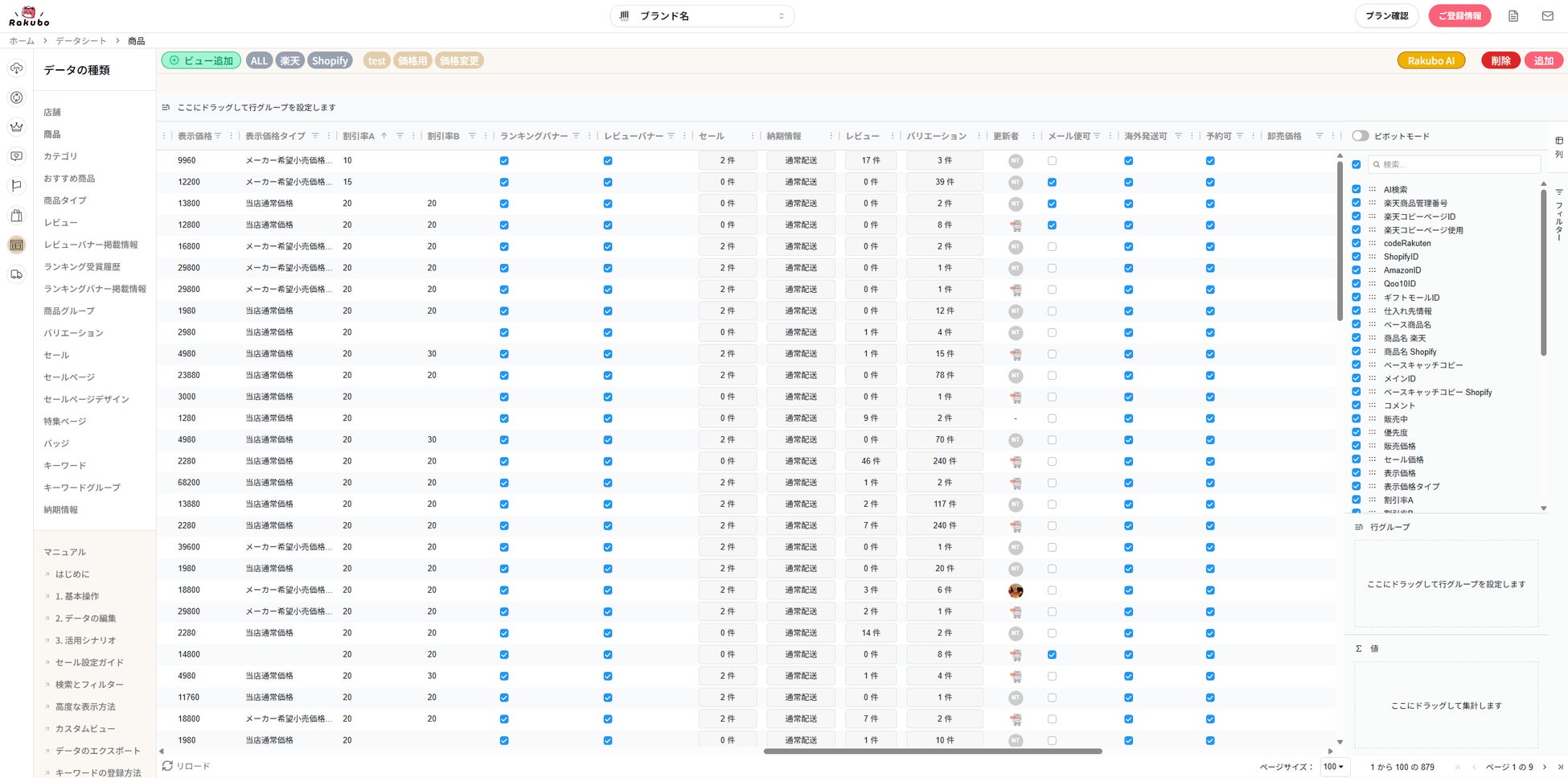This screenshot has height=778, width=1568.
Task: Uncheck AI検索 column checkbox
Action: point(1357,190)
